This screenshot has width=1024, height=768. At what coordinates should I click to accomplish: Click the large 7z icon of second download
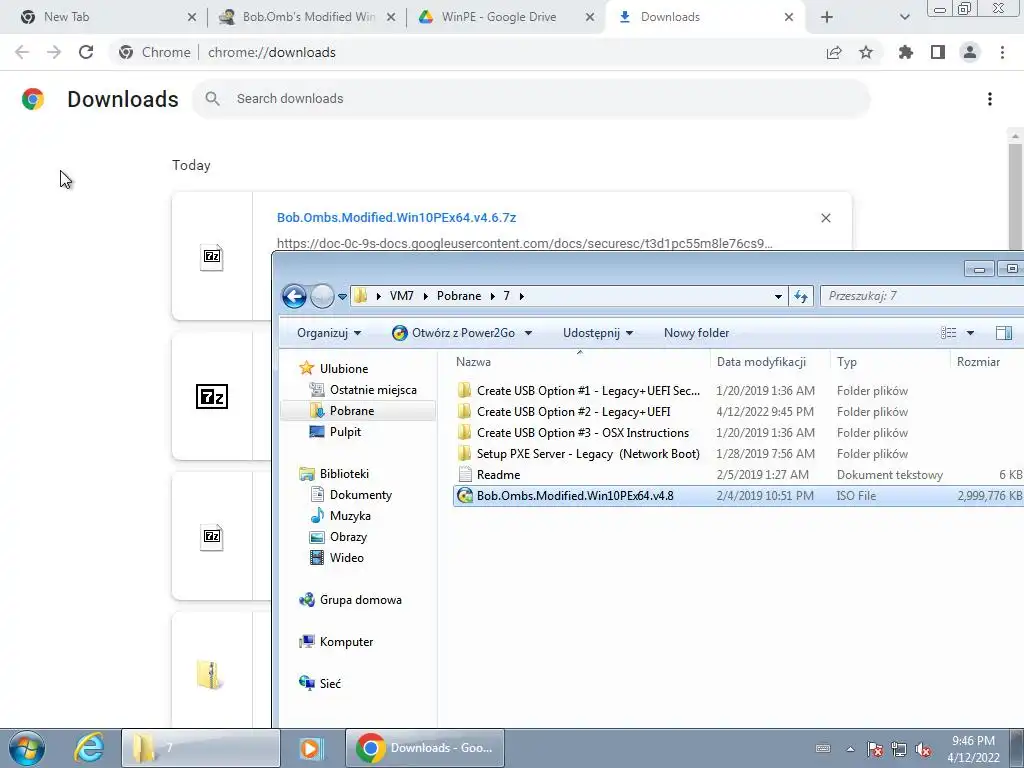click(x=212, y=396)
